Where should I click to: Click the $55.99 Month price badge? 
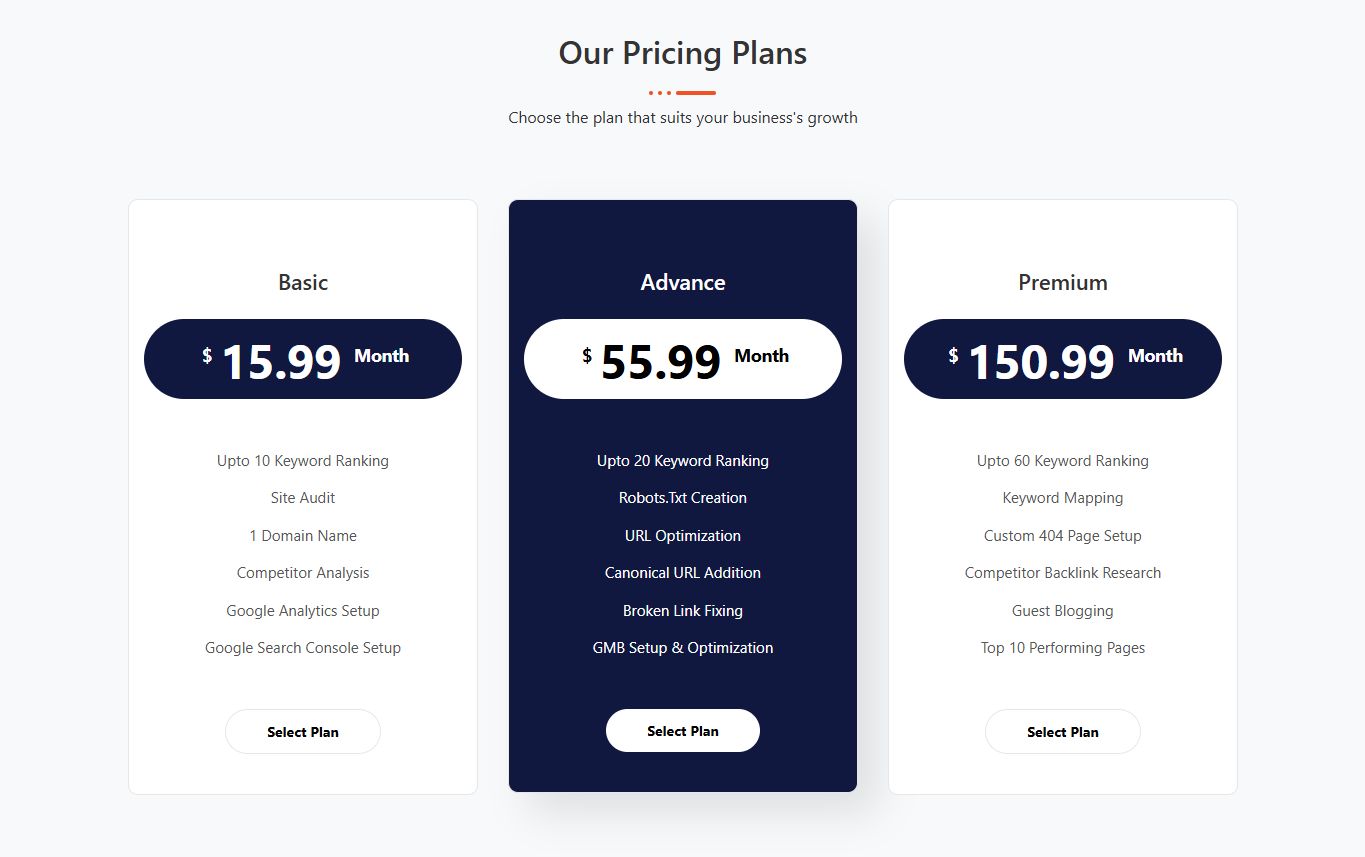(x=682, y=359)
